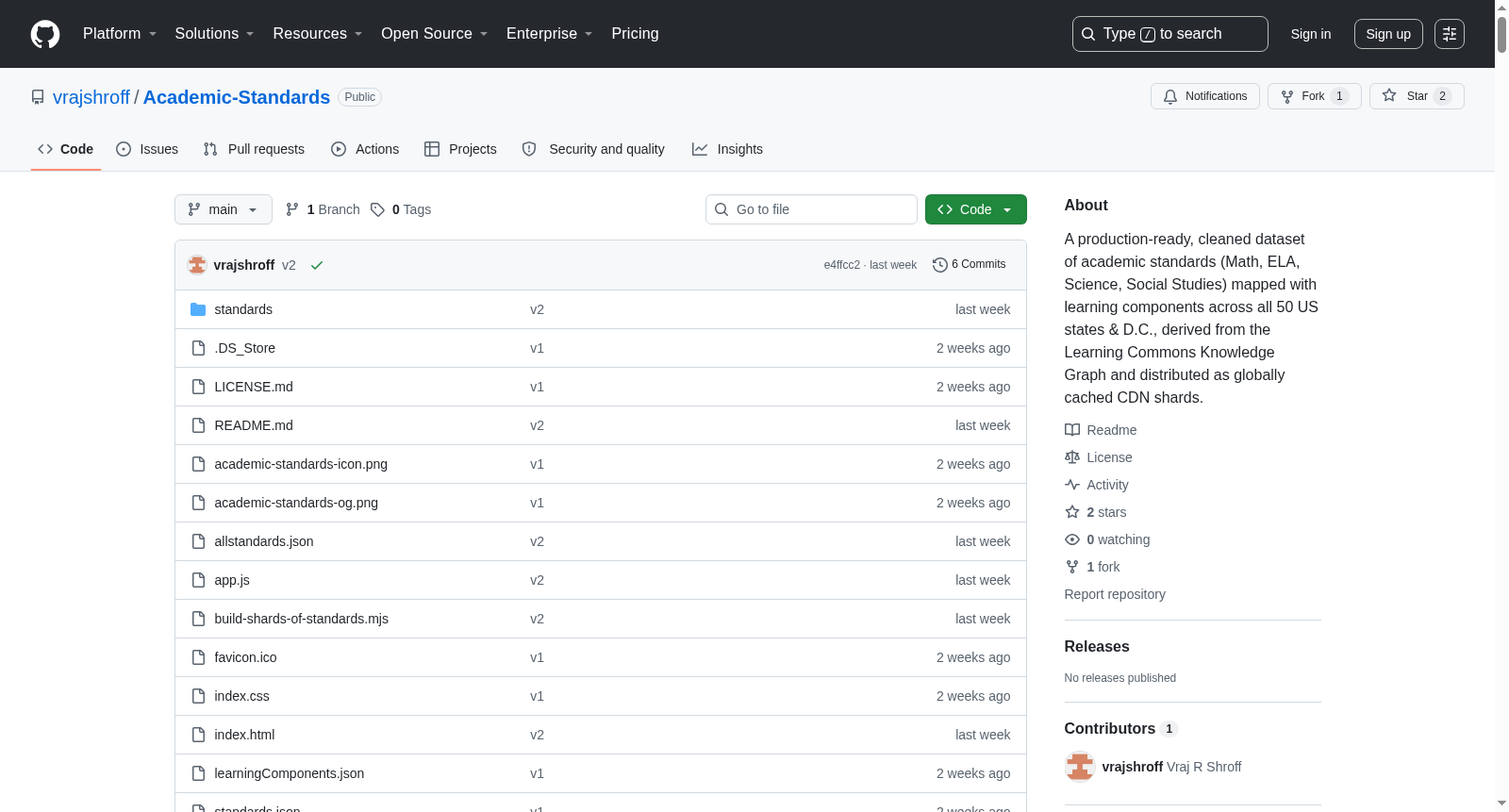Expand the Open Source menu
Screen dimensions: 1509x812
pyautogui.click(x=434, y=34)
